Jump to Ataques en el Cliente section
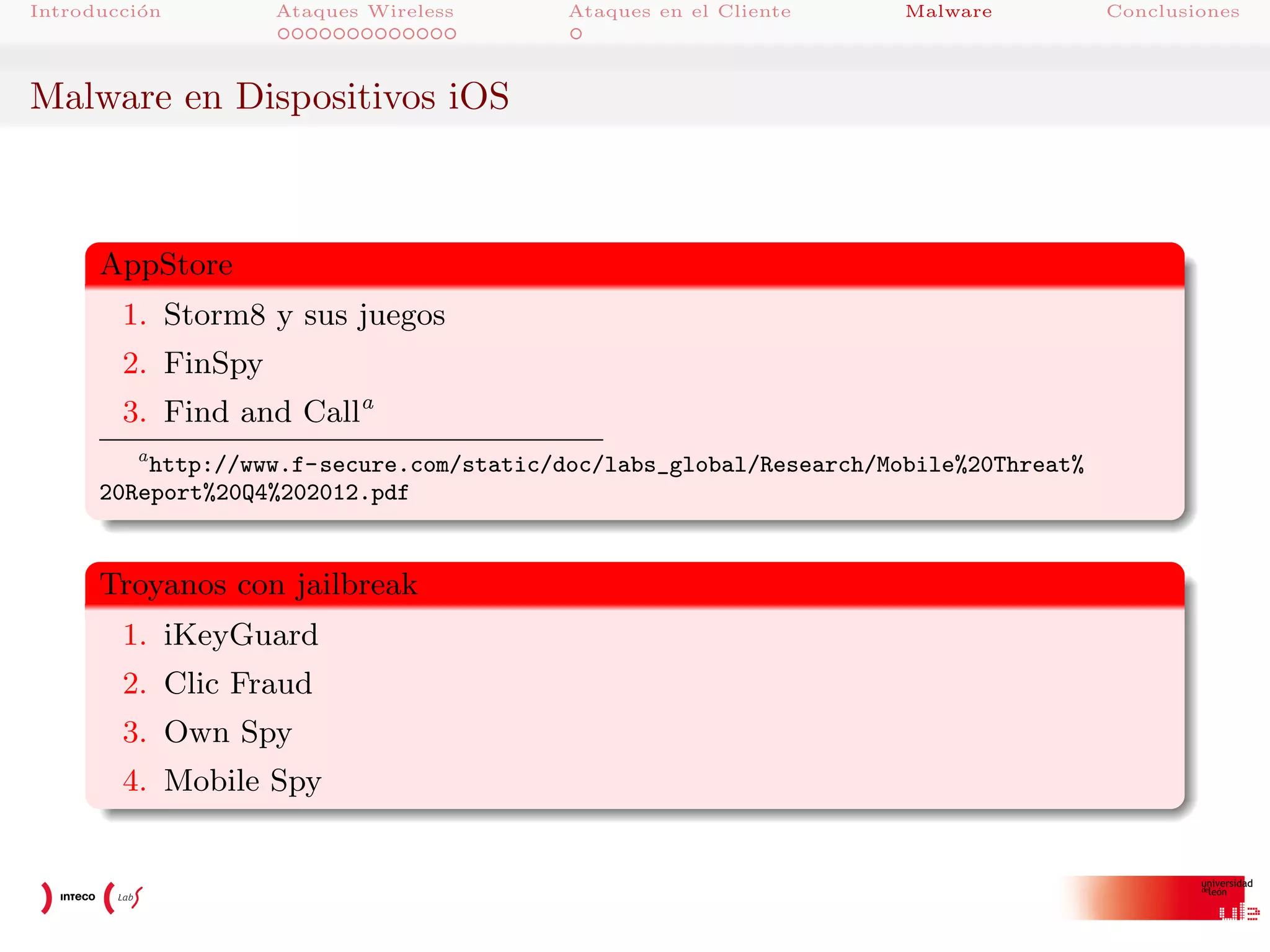1270x952 pixels. (x=680, y=12)
